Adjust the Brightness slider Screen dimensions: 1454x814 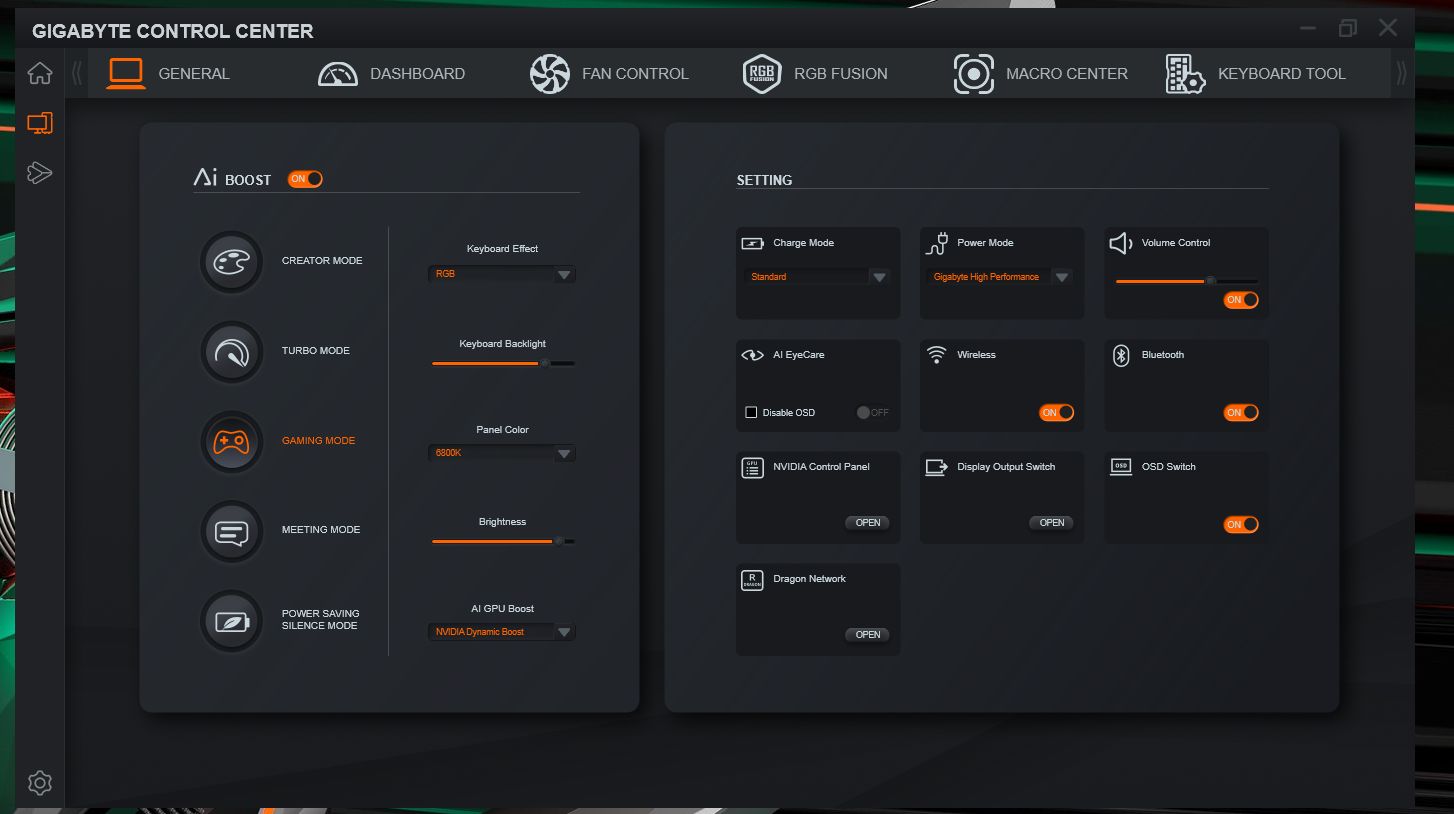click(x=558, y=541)
